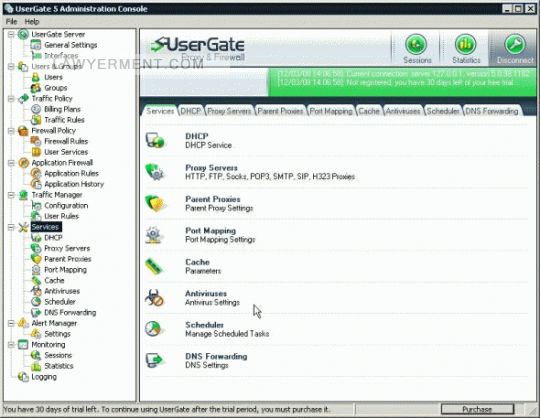The image size is (540, 418).
Task: Switch to the Parent Proxies tab
Action: 280,111
